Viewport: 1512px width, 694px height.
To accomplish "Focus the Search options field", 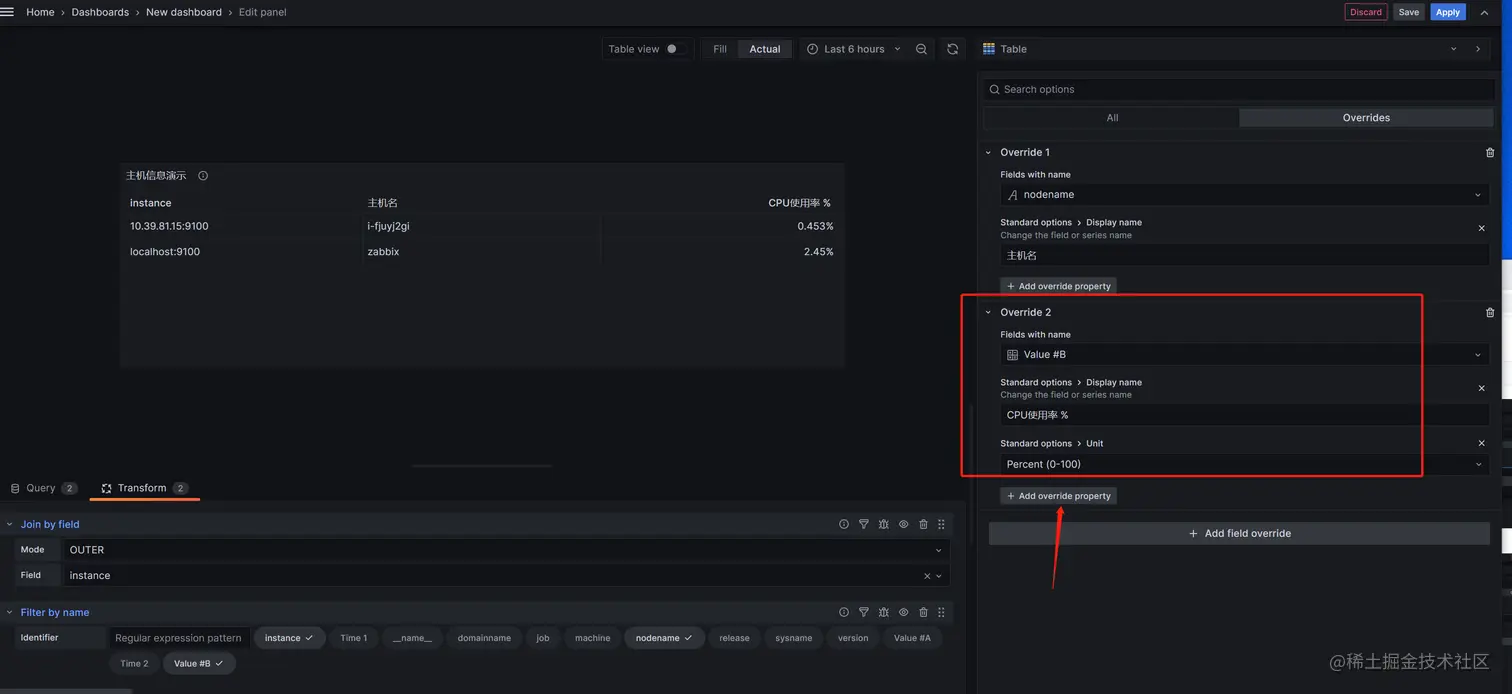I will 1238,90.
